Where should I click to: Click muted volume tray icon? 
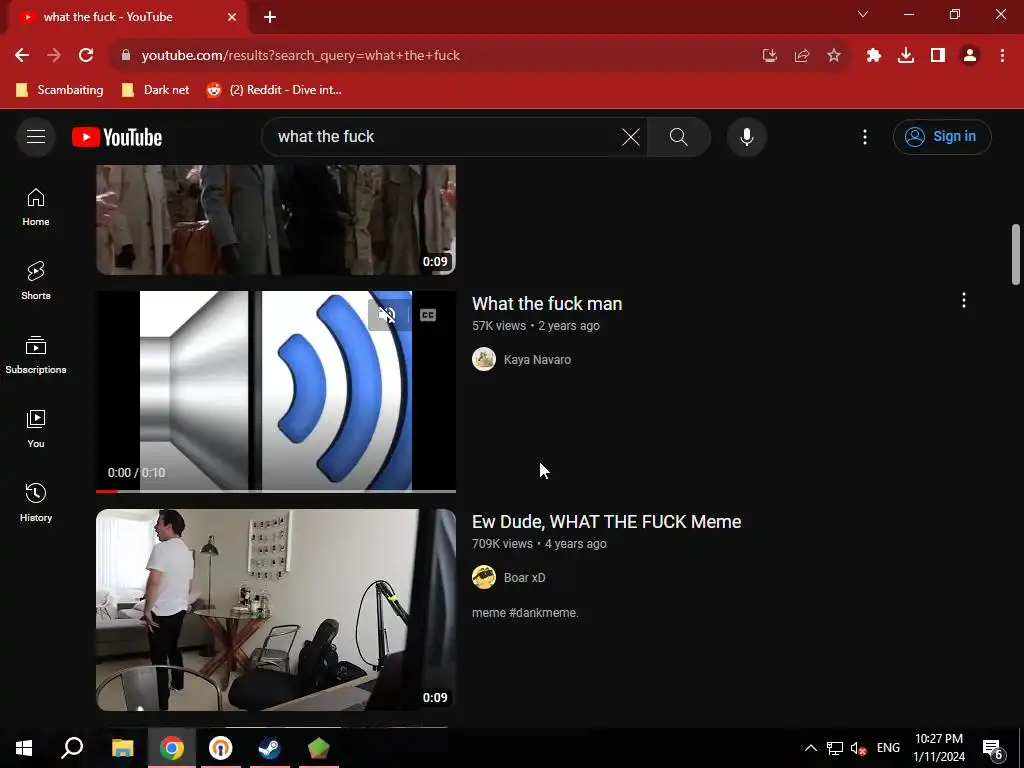pos(858,748)
